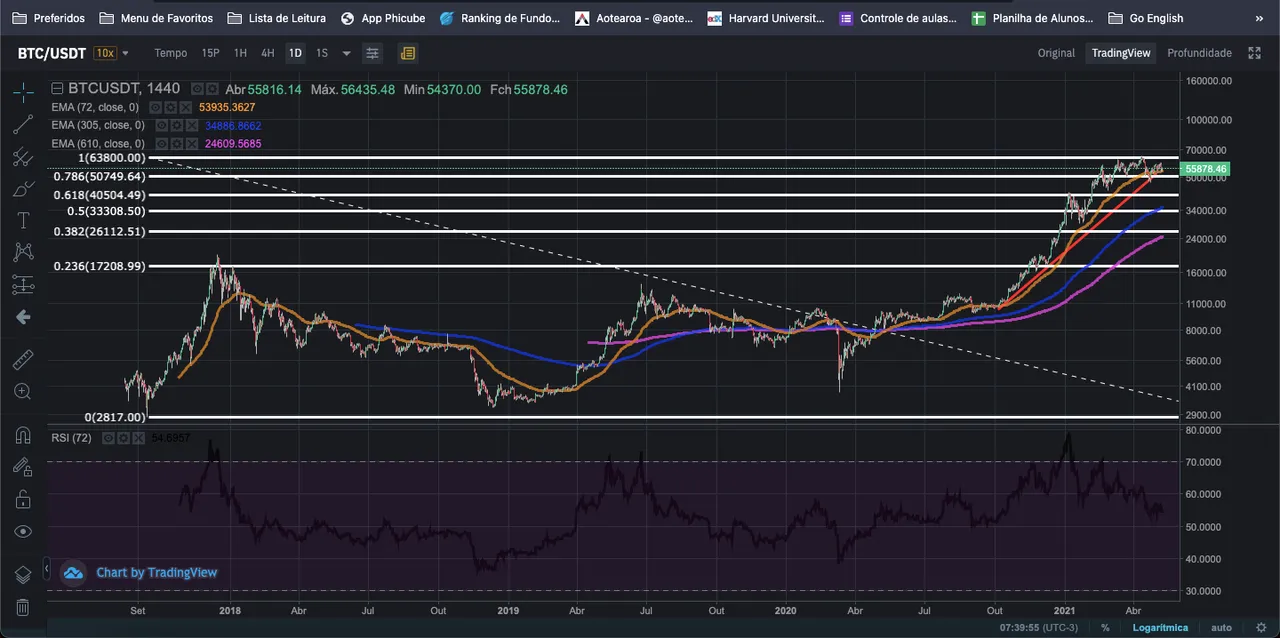
Task: Open the chart patterns tool
Action: [23, 252]
